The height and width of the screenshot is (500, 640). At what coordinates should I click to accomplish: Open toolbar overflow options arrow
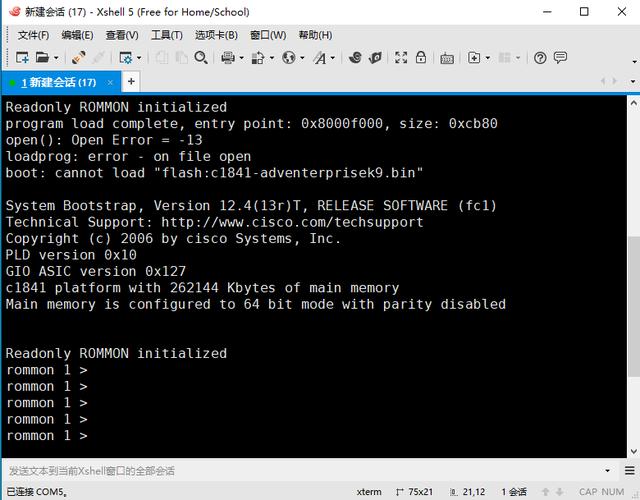634,61
